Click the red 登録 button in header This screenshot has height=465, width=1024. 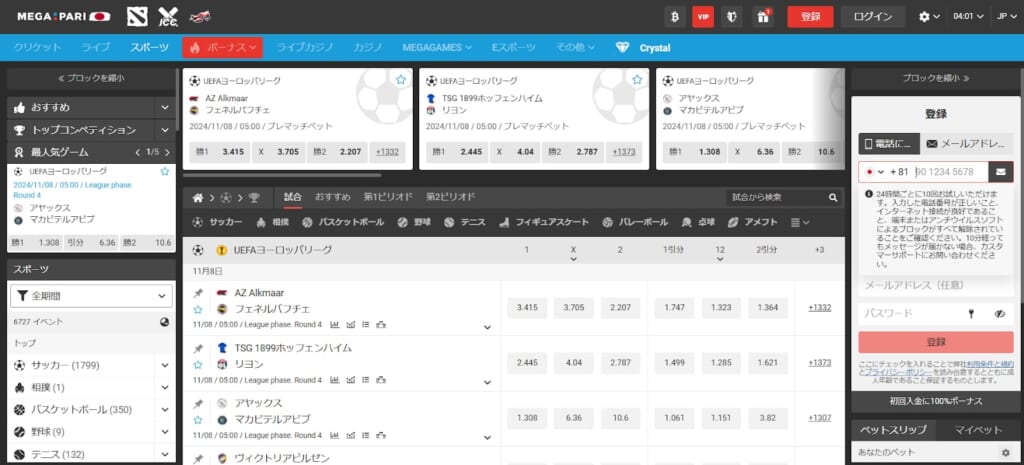tap(810, 16)
